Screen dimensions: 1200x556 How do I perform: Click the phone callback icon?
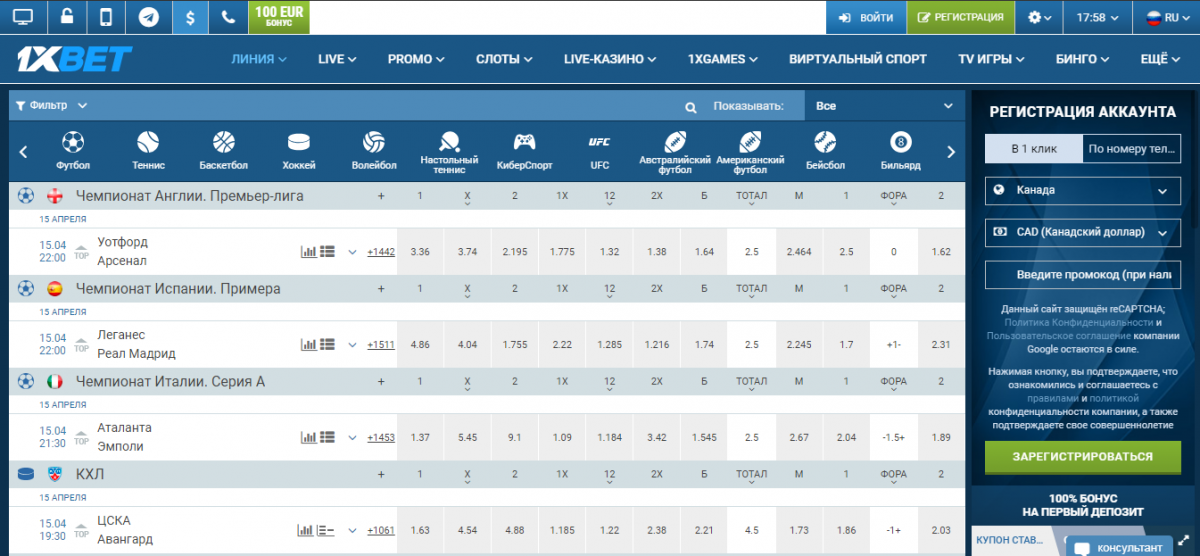coord(230,17)
